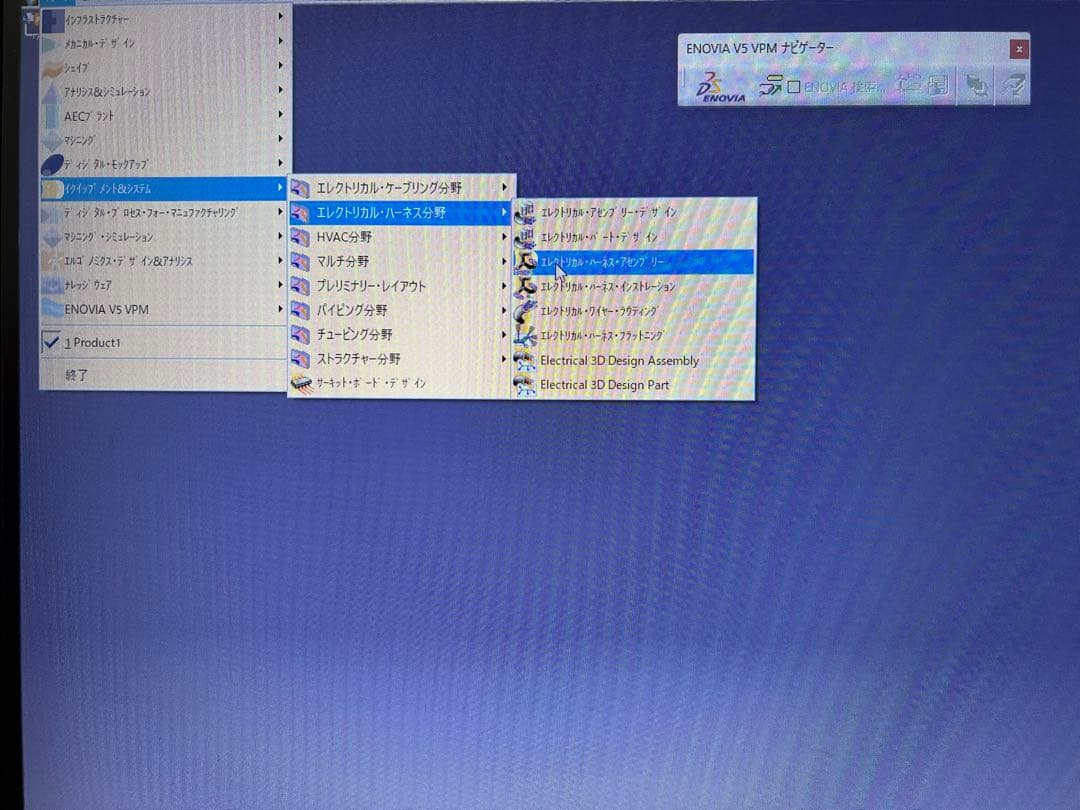
Task: Select the エレクトリカル・ハーネス・インストレーション installation icon
Action: [524, 287]
